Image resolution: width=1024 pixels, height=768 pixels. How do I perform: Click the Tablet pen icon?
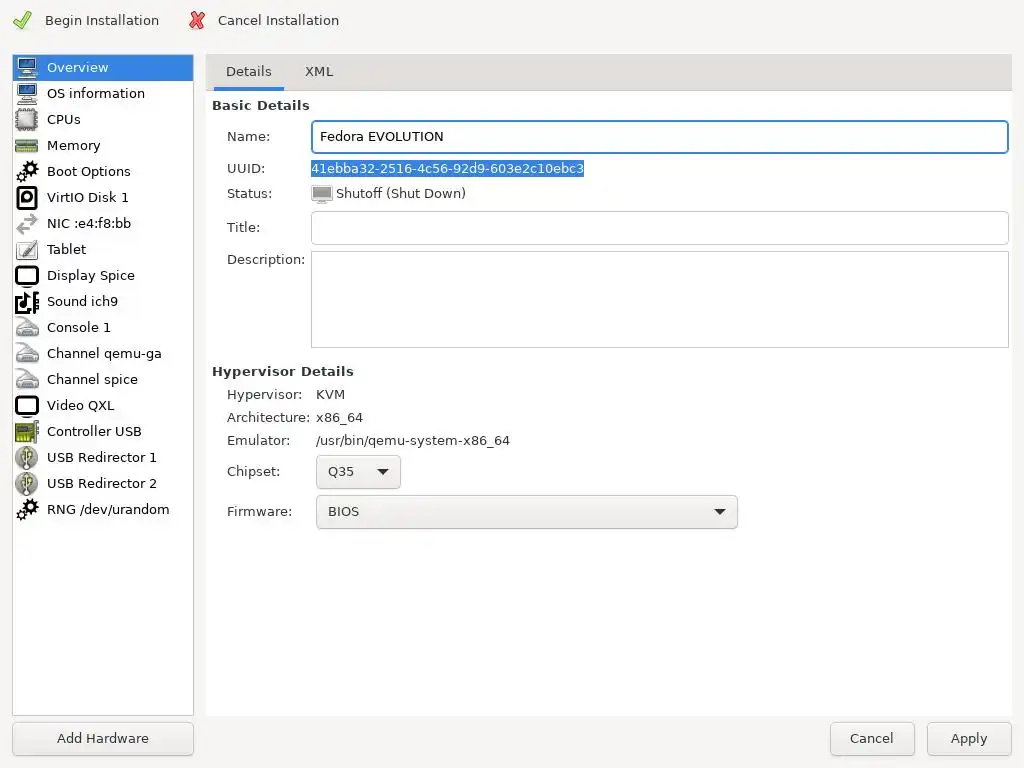click(27, 249)
